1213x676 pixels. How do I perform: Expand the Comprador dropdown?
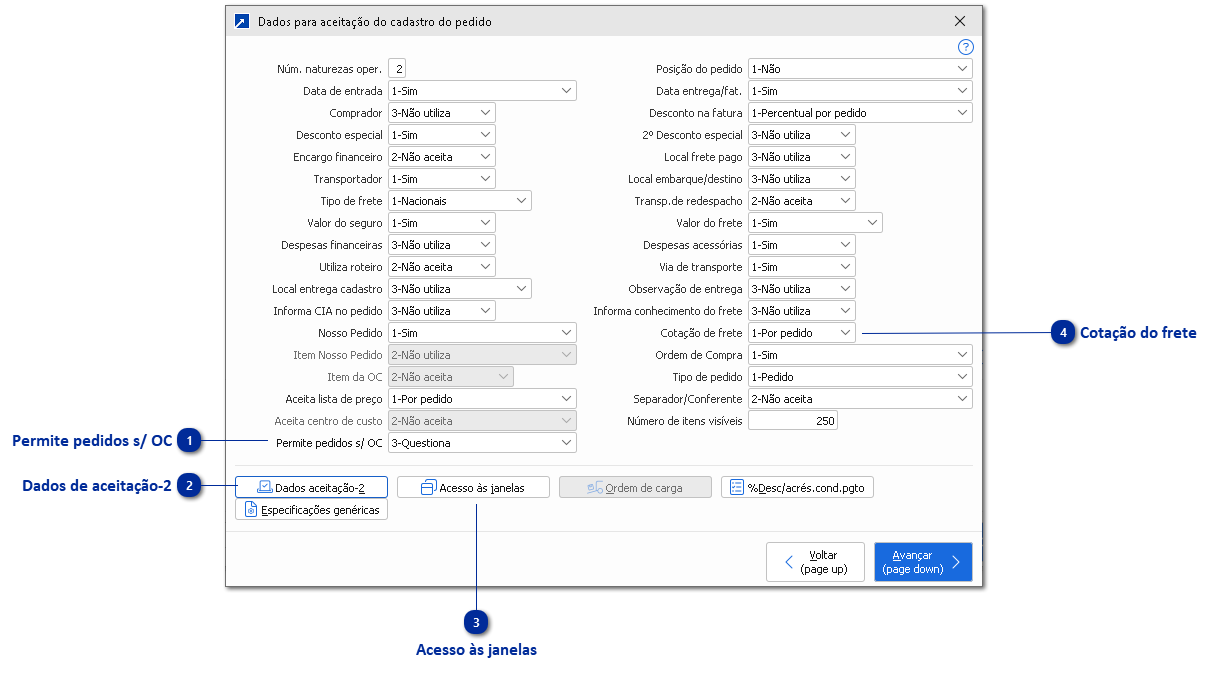(x=485, y=113)
